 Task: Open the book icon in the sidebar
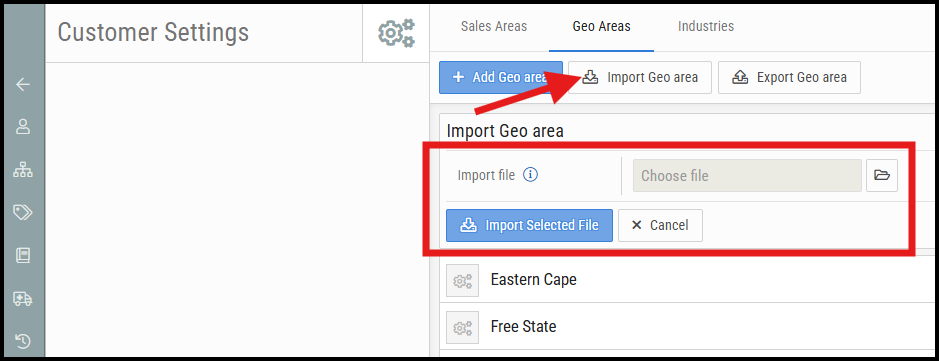coord(23,256)
